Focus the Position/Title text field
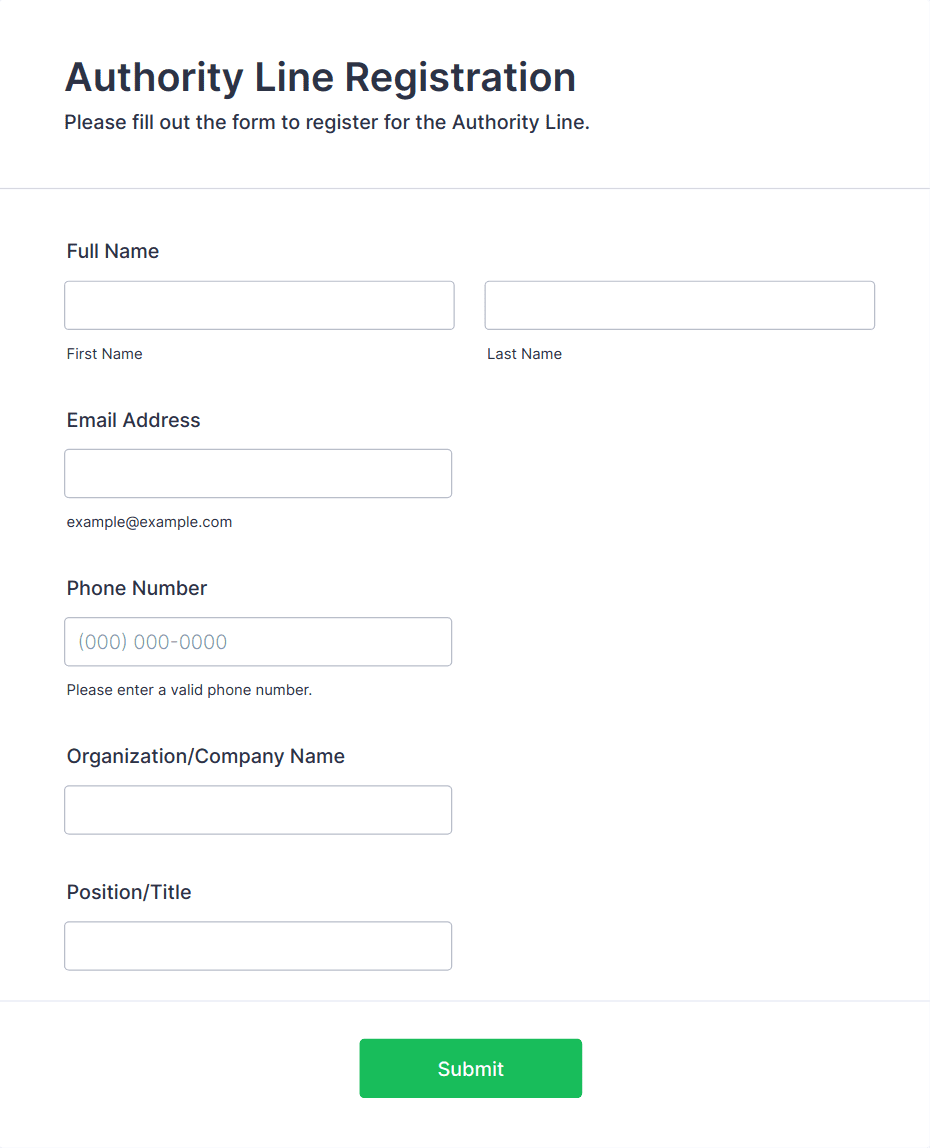Viewport: 930px width, 1148px height. pyautogui.click(x=258, y=945)
